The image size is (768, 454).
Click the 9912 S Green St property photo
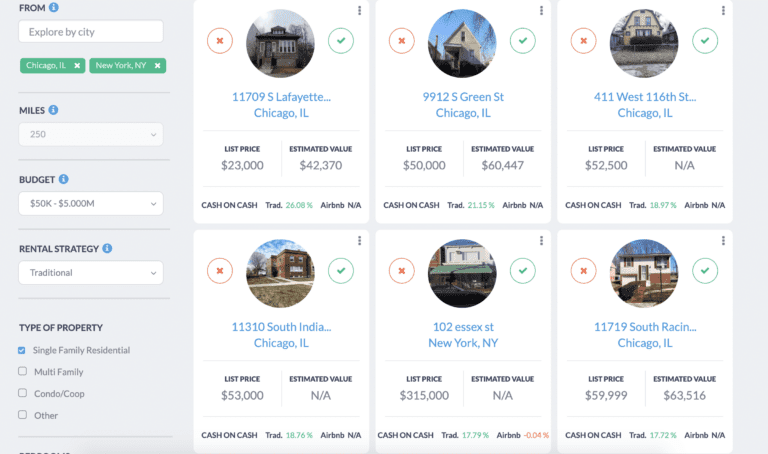pos(462,43)
